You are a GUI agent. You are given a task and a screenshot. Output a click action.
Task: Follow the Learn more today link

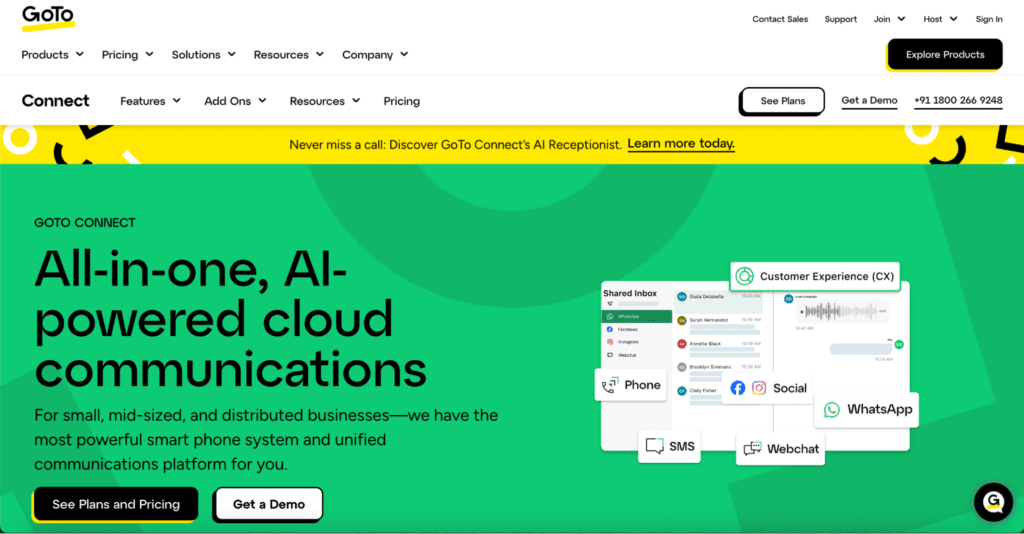point(681,144)
